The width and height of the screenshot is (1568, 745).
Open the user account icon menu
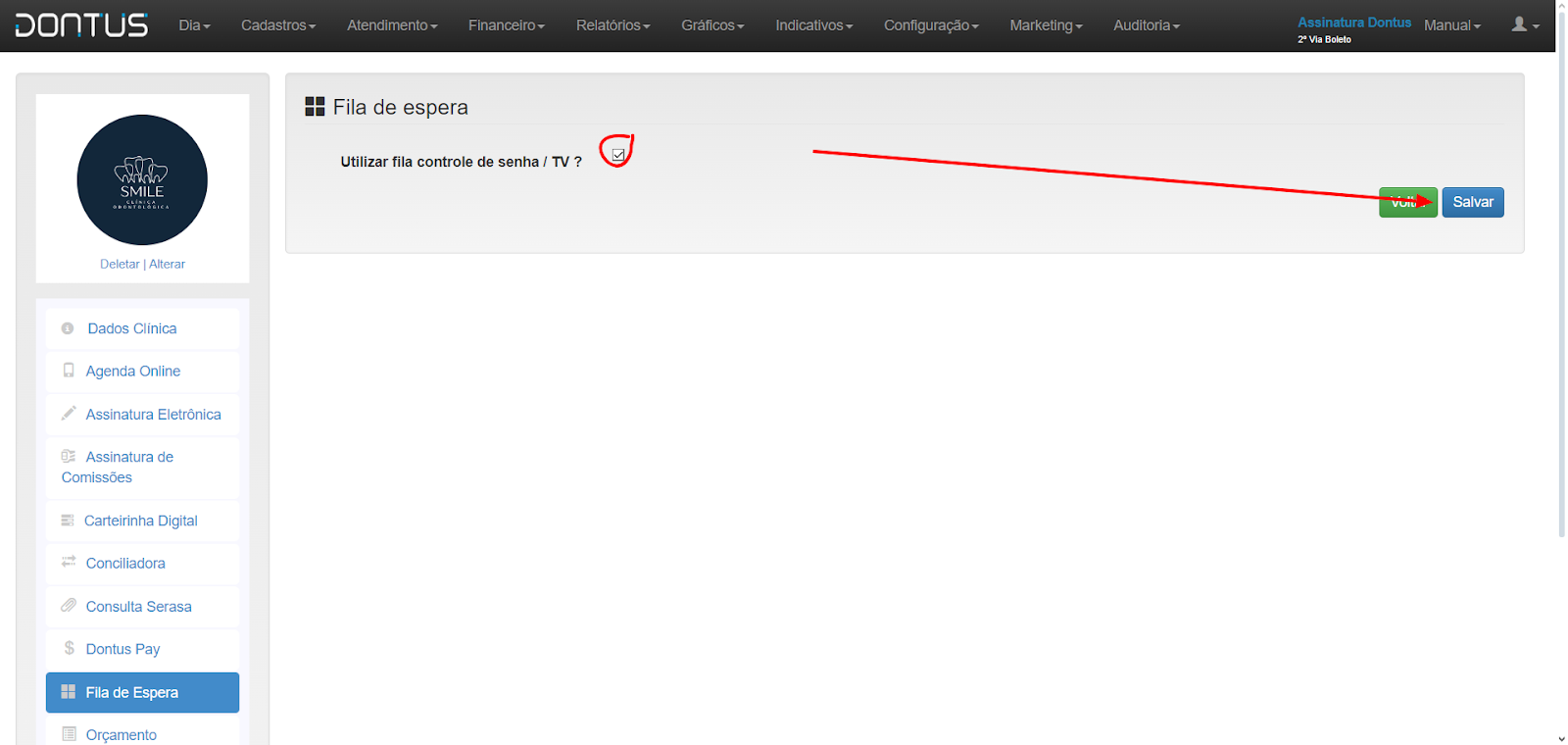tap(1525, 25)
